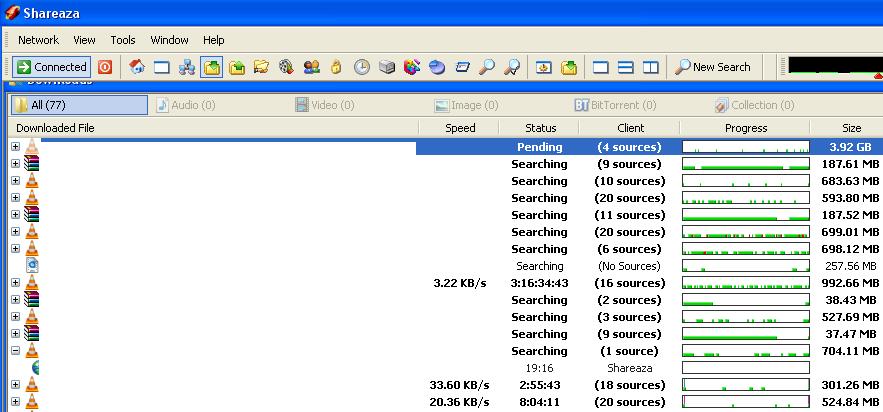Toggle the BitTorrent downloads filter
Screen dimensions: 883x412
(615, 105)
